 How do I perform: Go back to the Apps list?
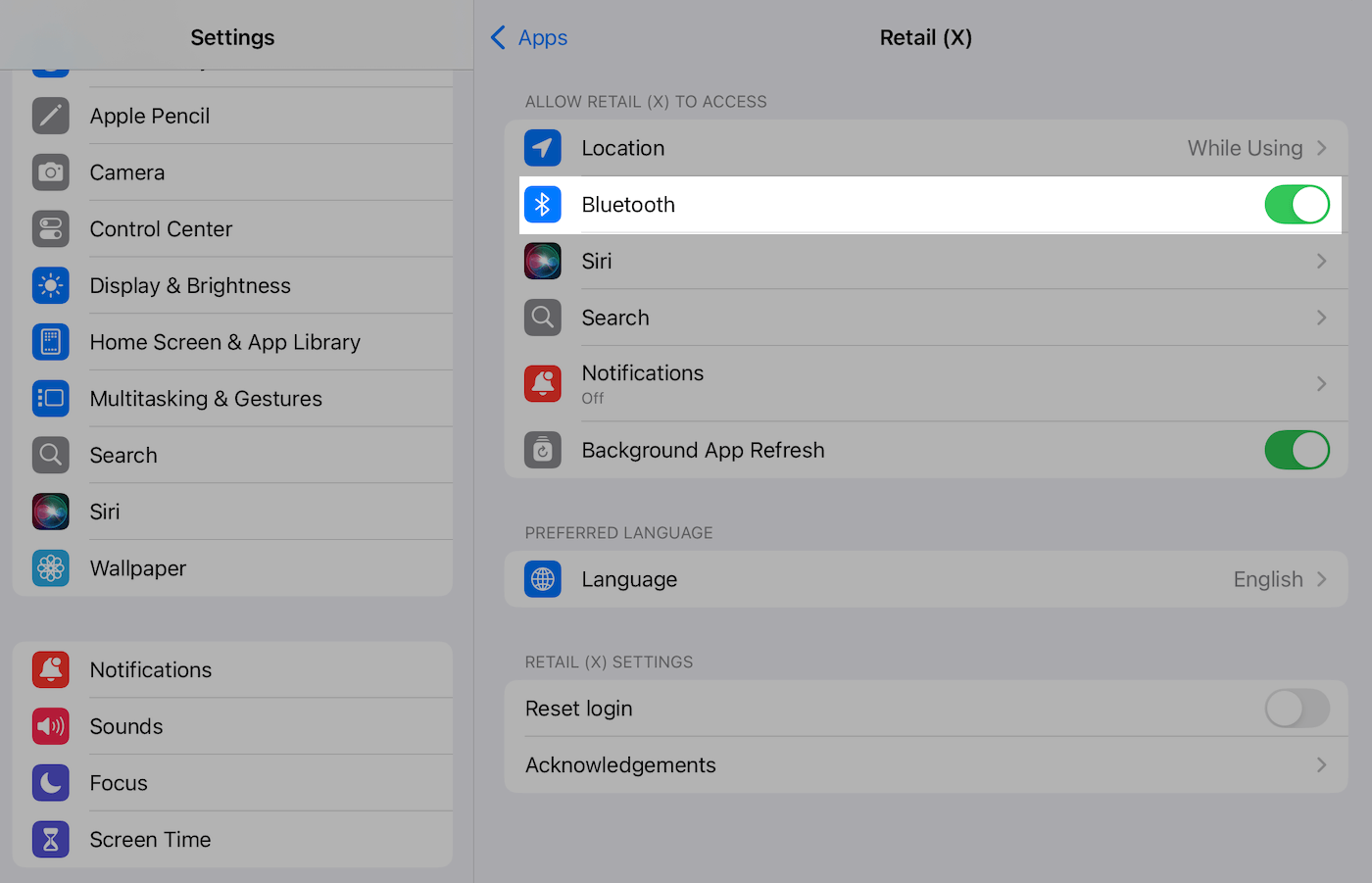tap(528, 37)
